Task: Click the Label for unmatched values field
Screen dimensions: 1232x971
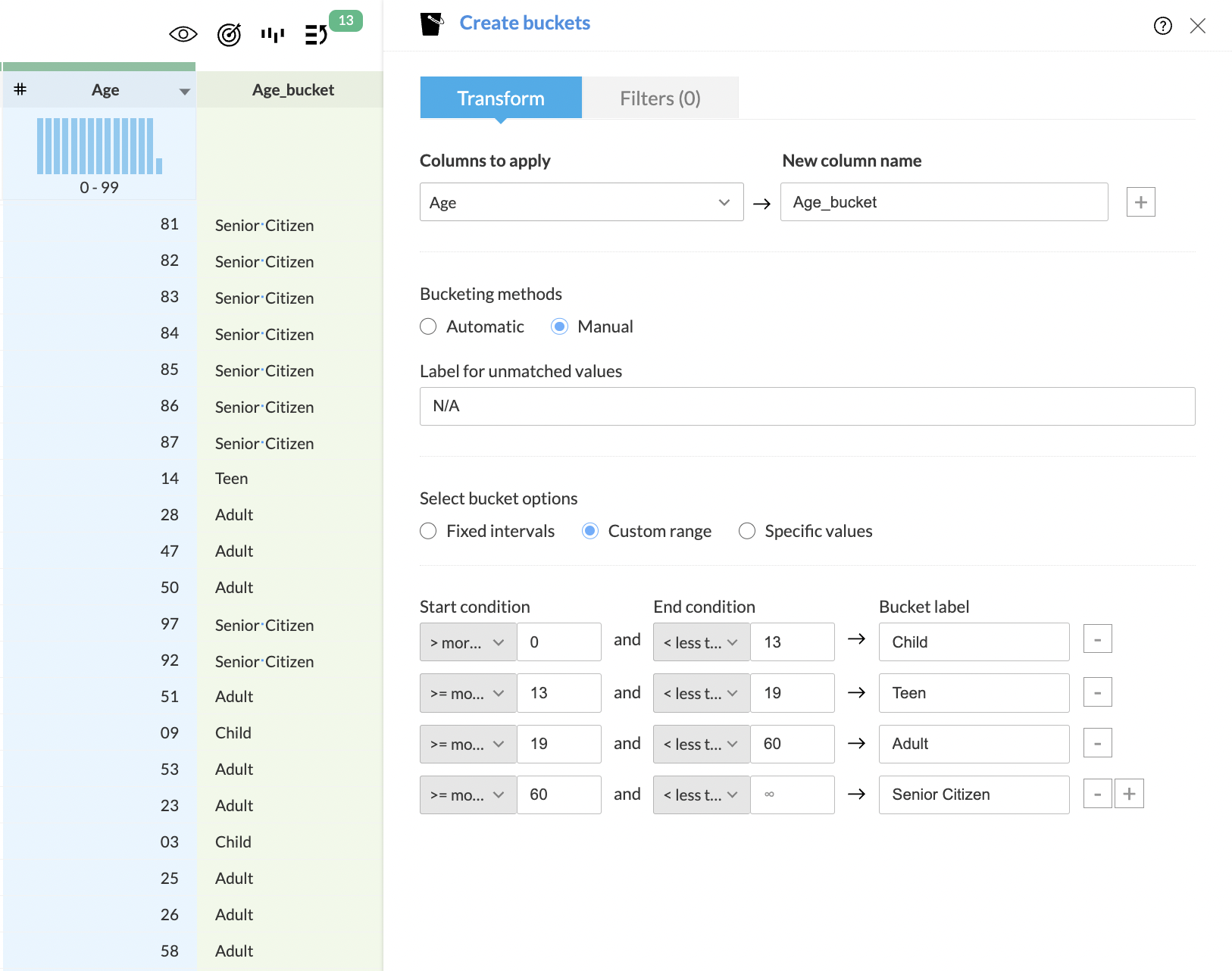Action: coord(807,406)
